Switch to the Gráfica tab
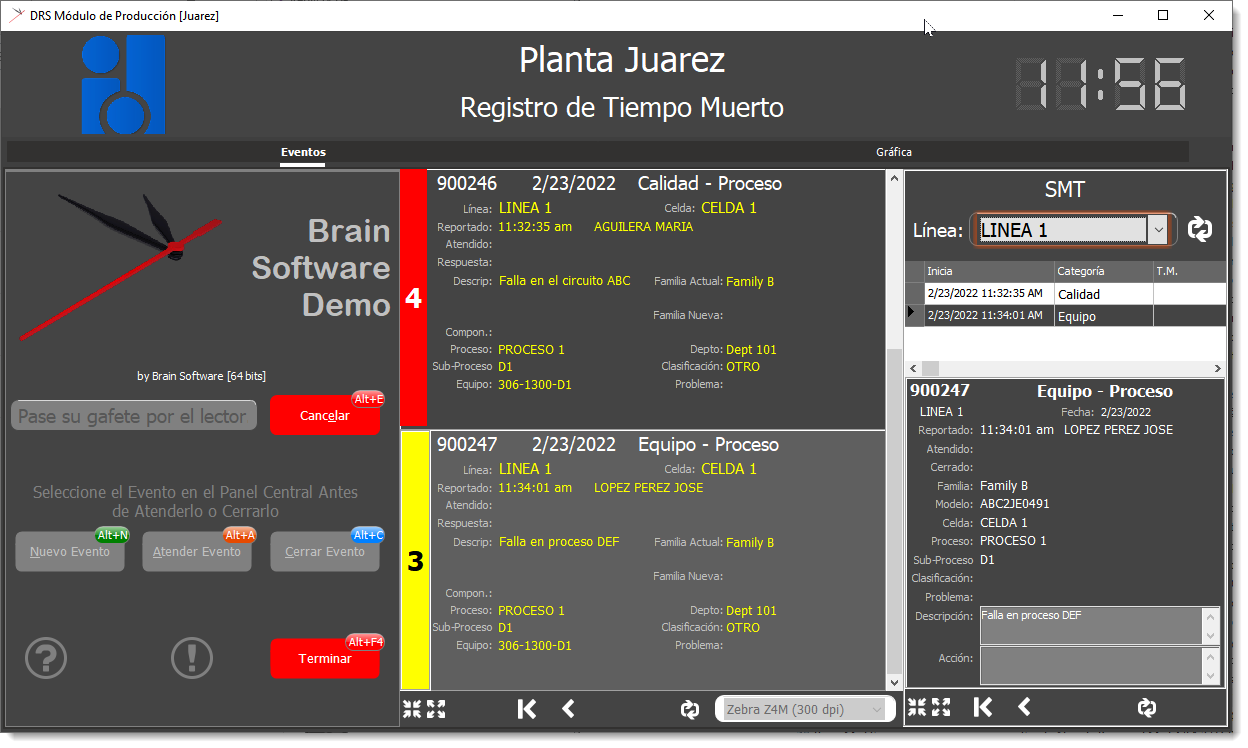Image resolution: width=1248 pixels, height=748 pixels. tap(894, 152)
